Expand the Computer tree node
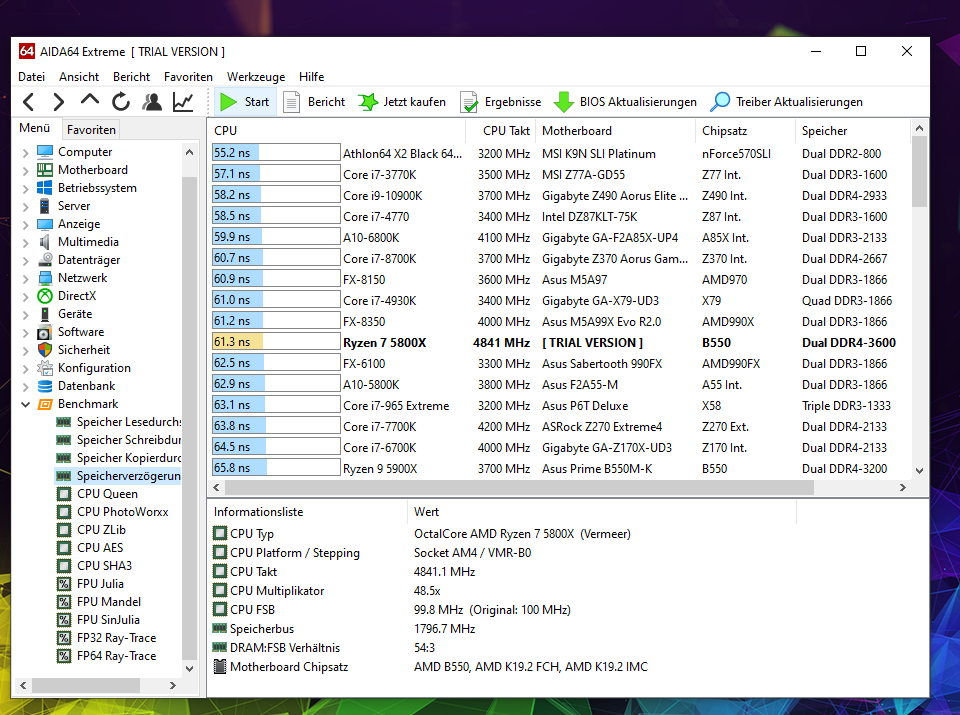The width and height of the screenshot is (960, 715). click(25, 152)
